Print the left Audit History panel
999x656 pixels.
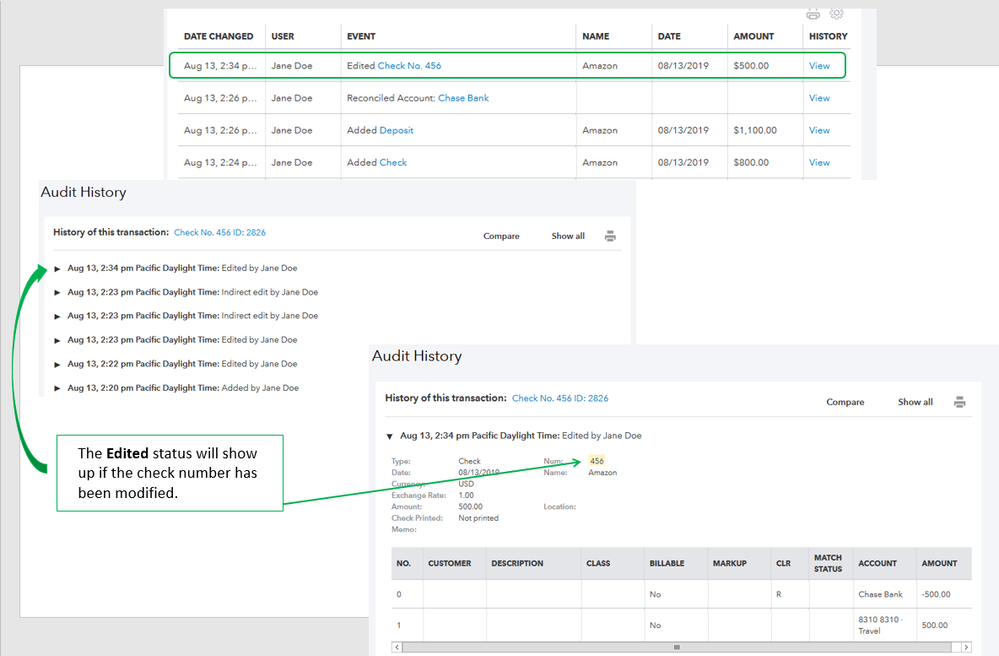(x=610, y=237)
